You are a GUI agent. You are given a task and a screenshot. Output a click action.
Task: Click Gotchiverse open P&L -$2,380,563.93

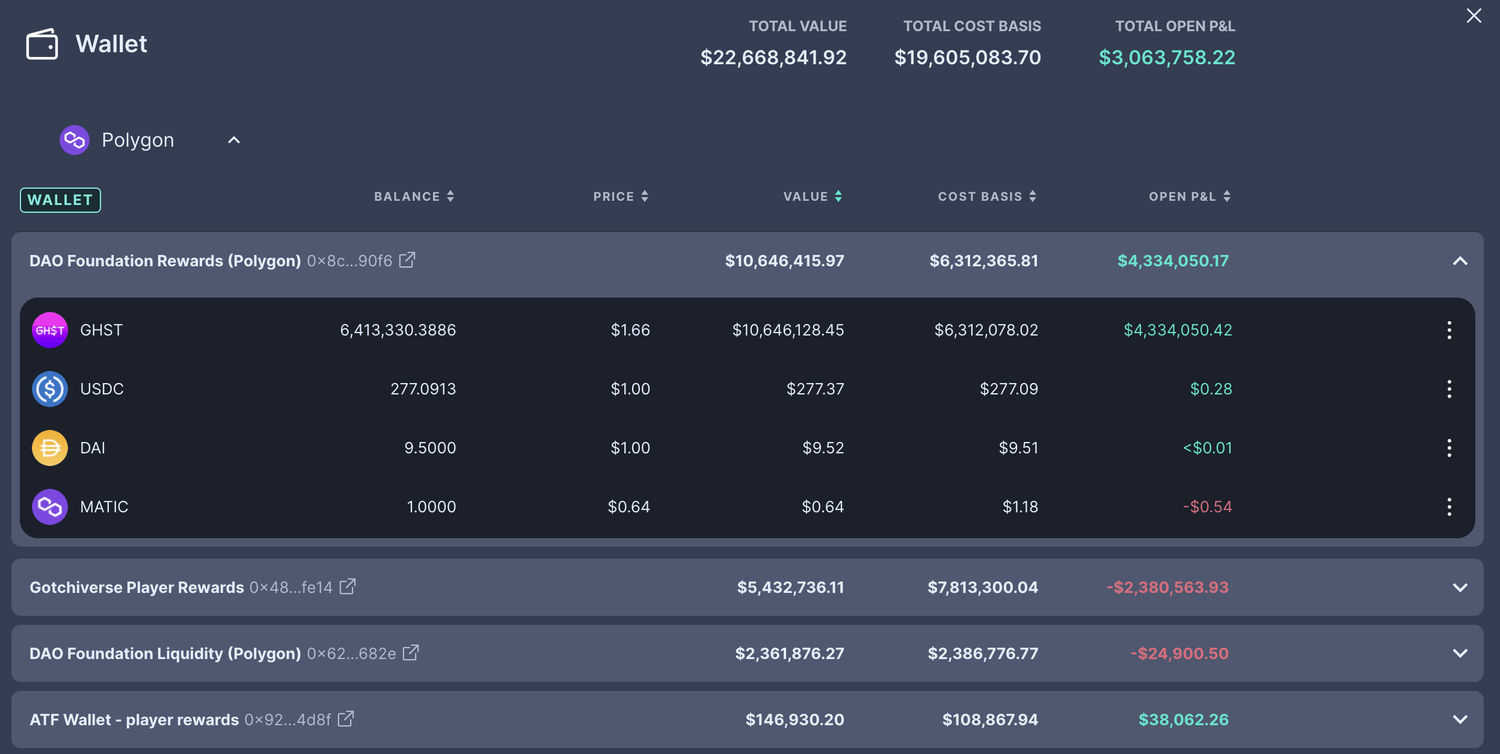[1167, 588]
